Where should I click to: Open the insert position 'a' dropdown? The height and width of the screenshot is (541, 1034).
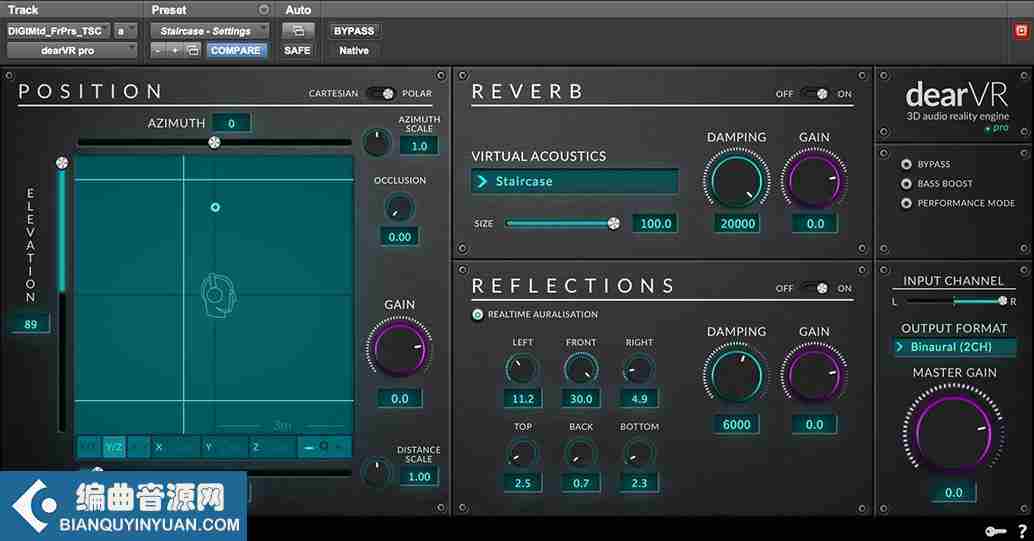click(126, 30)
